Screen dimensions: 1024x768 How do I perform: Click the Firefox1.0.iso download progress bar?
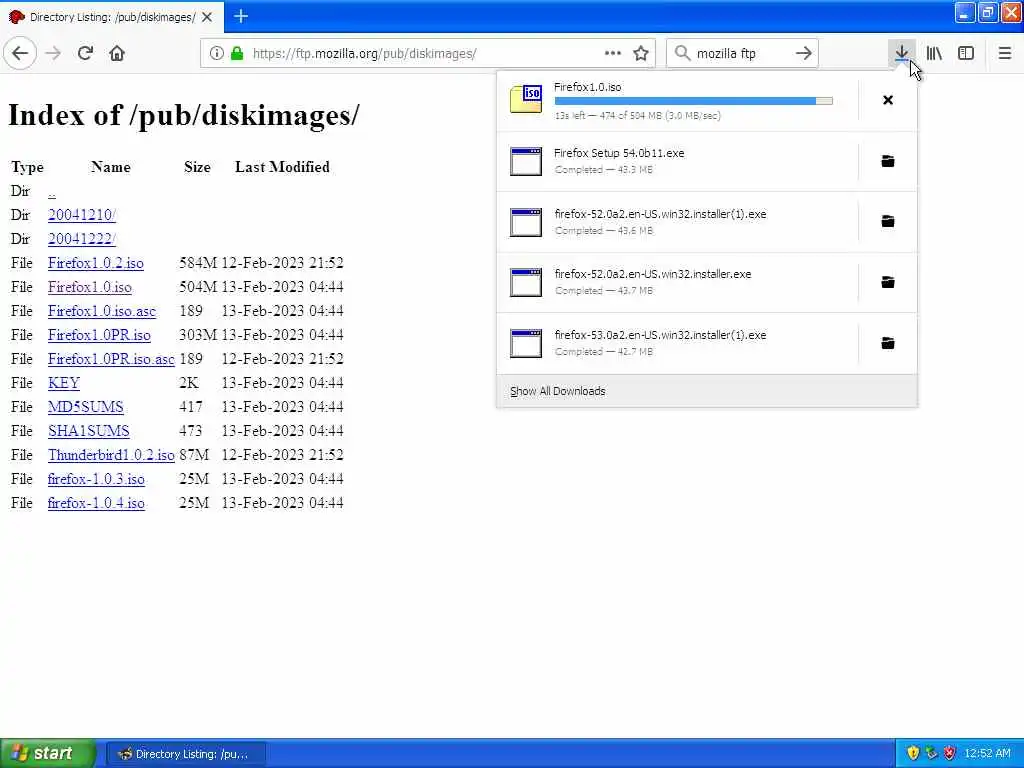click(694, 101)
